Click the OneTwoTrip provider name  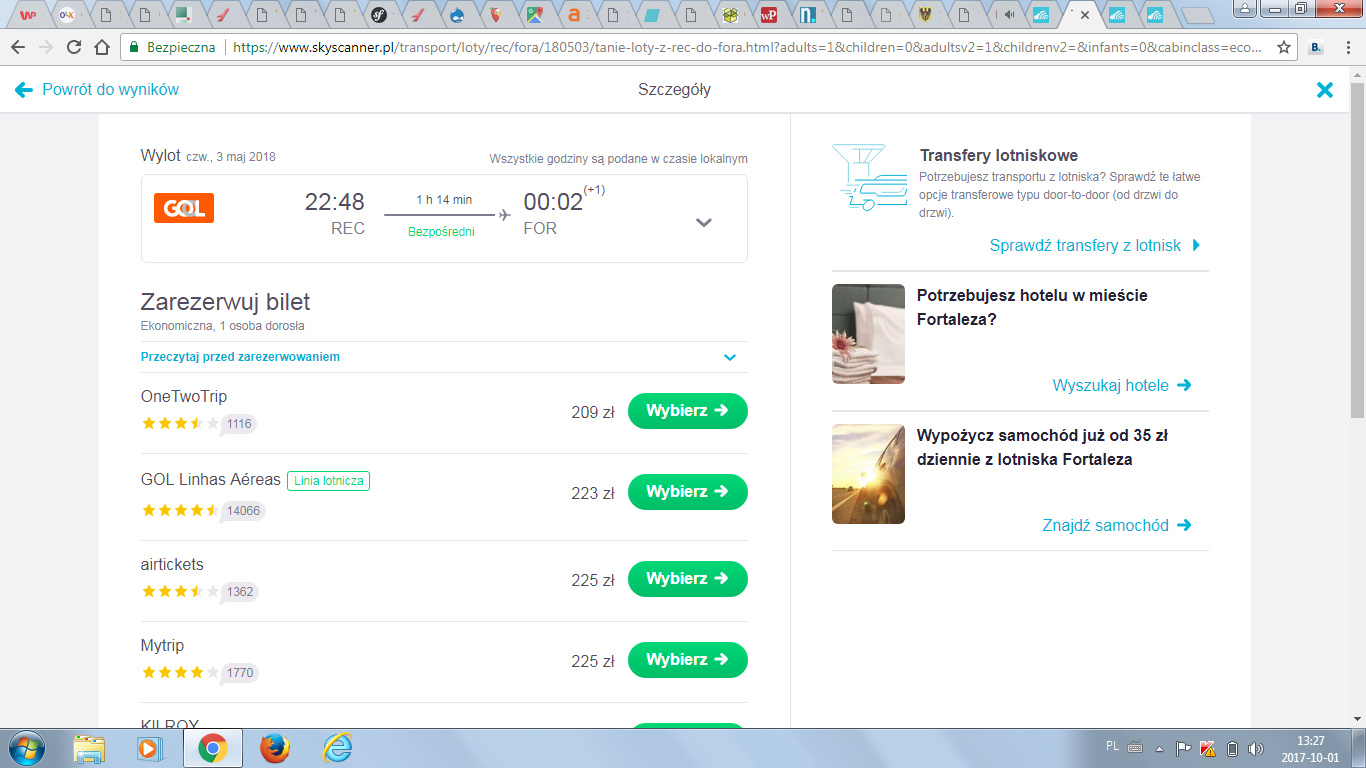point(184,397)
